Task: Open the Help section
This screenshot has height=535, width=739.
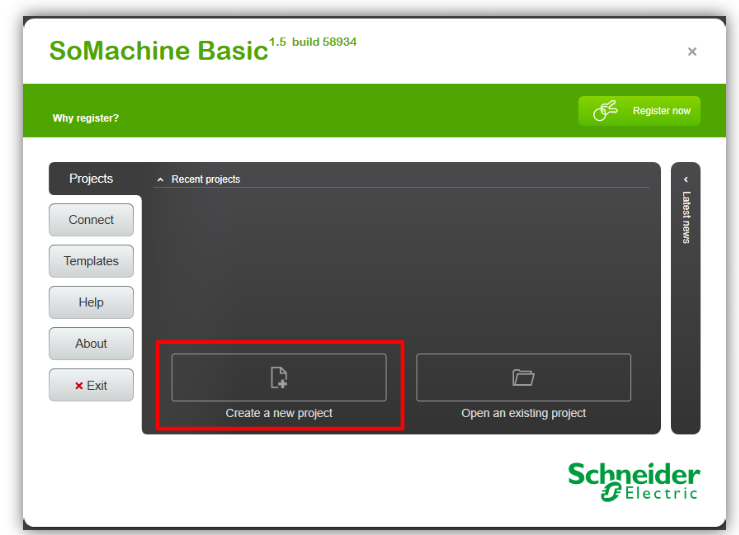Action: [91, 302]
